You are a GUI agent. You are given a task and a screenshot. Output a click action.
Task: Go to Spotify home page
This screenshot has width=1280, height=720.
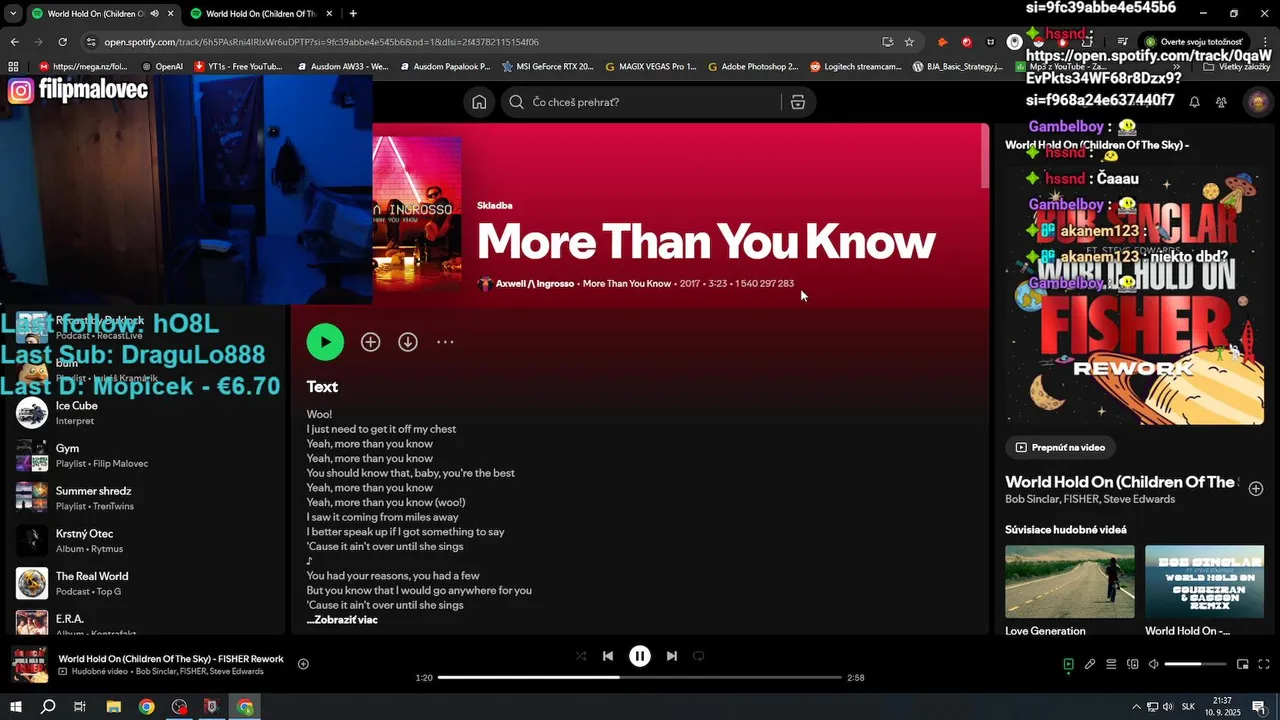coord(480,102)
